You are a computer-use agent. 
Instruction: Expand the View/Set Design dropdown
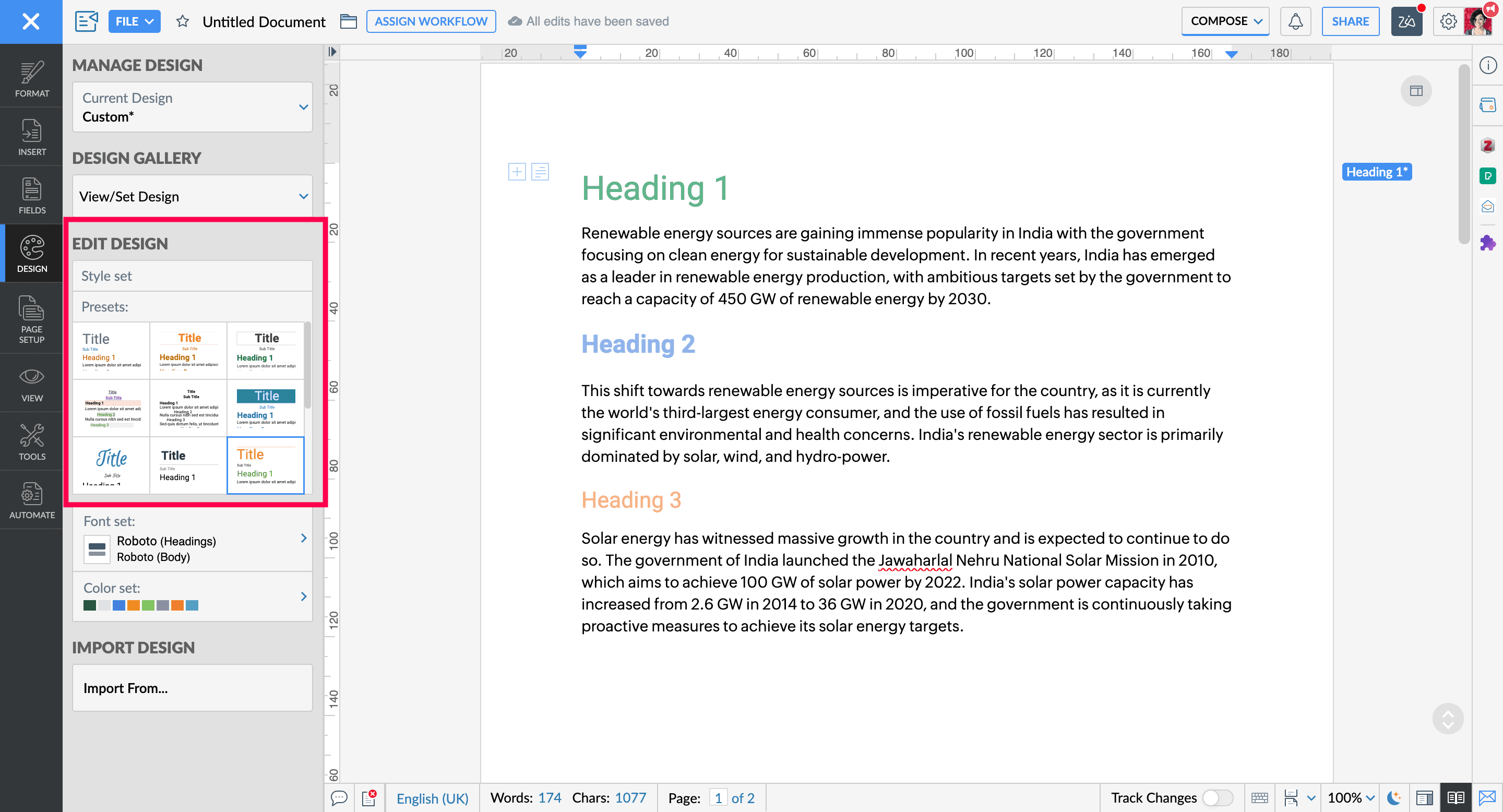(x=192, y=197)
